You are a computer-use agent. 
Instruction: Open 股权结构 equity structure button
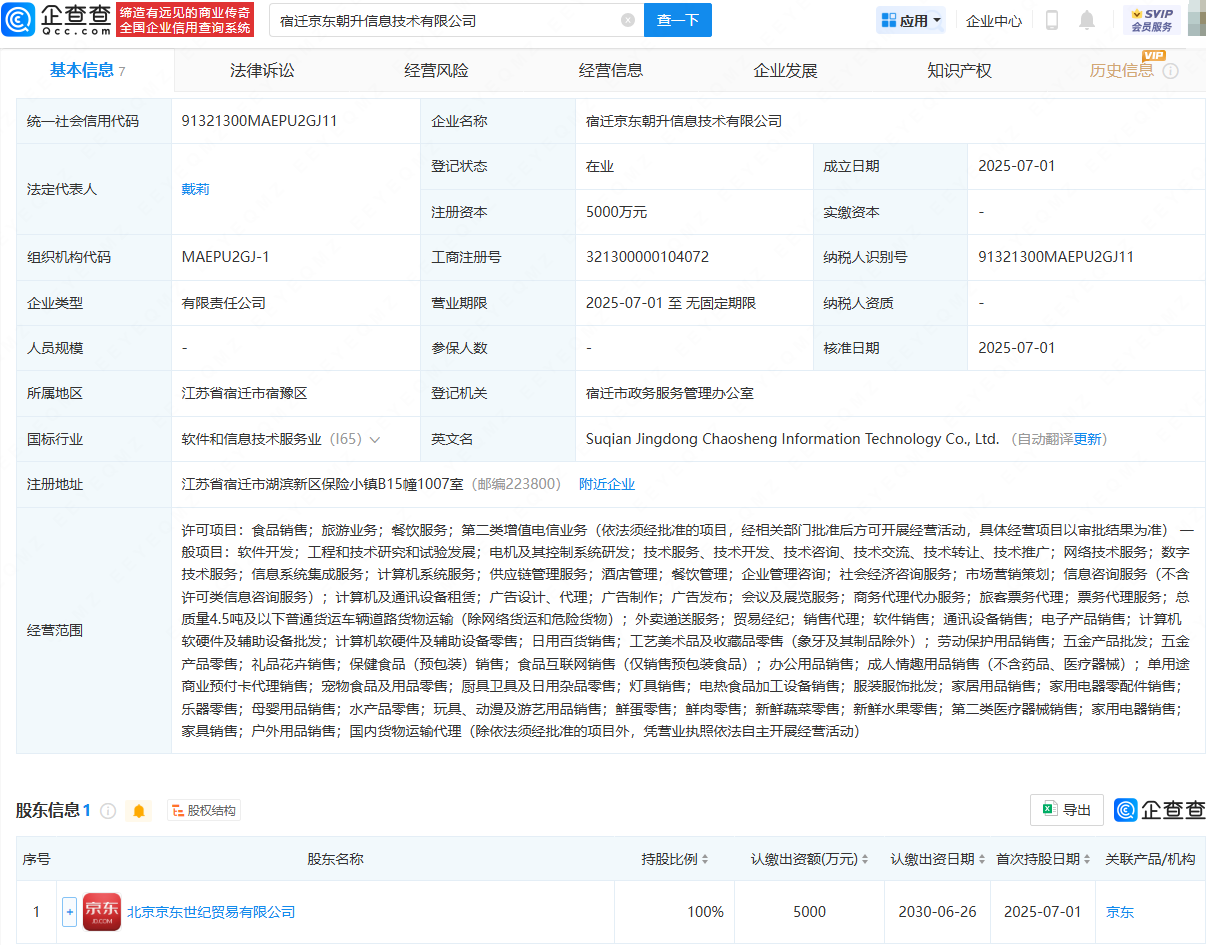pos(204,810)
